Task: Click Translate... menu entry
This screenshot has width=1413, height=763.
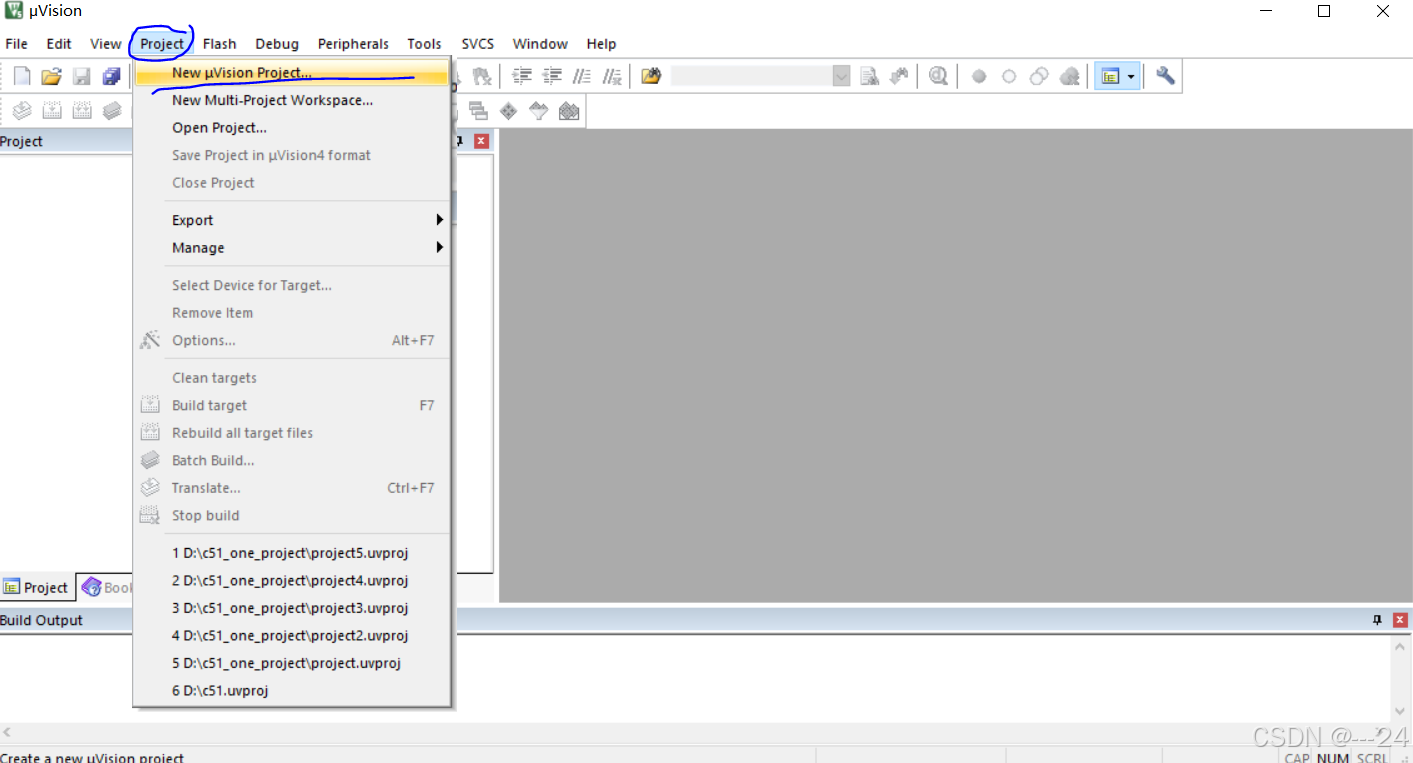Action: point(292,488)
